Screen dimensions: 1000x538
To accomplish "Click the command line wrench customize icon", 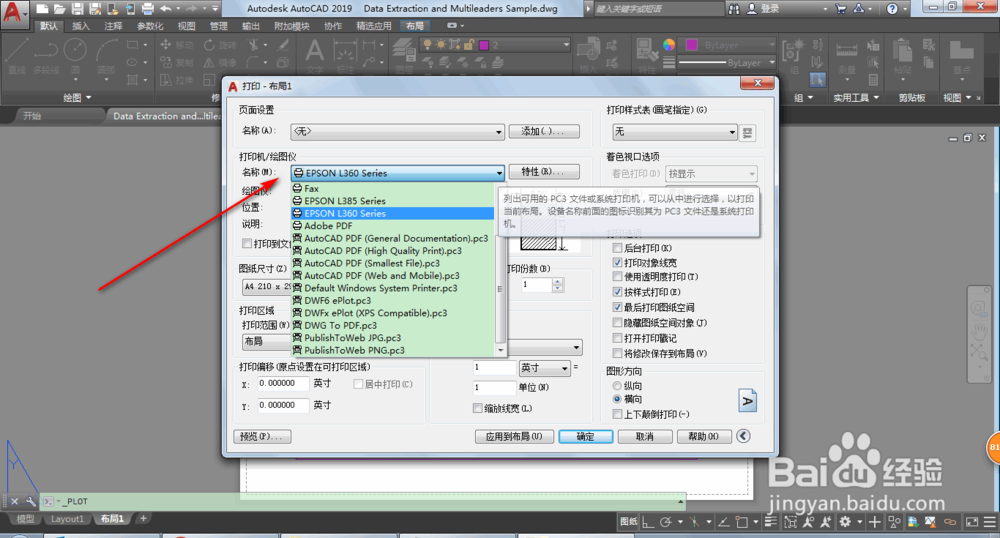I will [30, 502].
